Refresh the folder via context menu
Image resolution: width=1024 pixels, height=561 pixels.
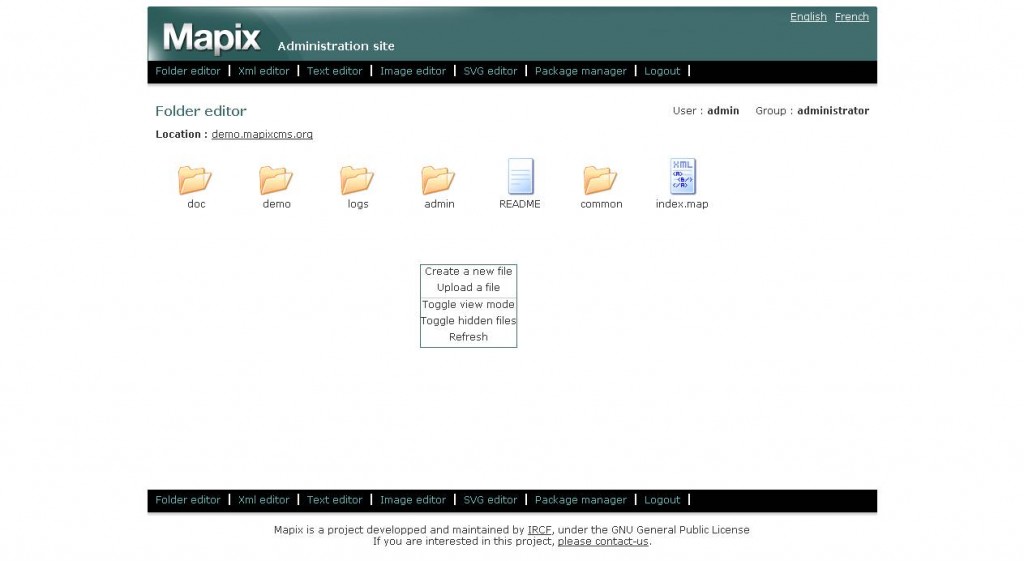(x=468, y=337)
